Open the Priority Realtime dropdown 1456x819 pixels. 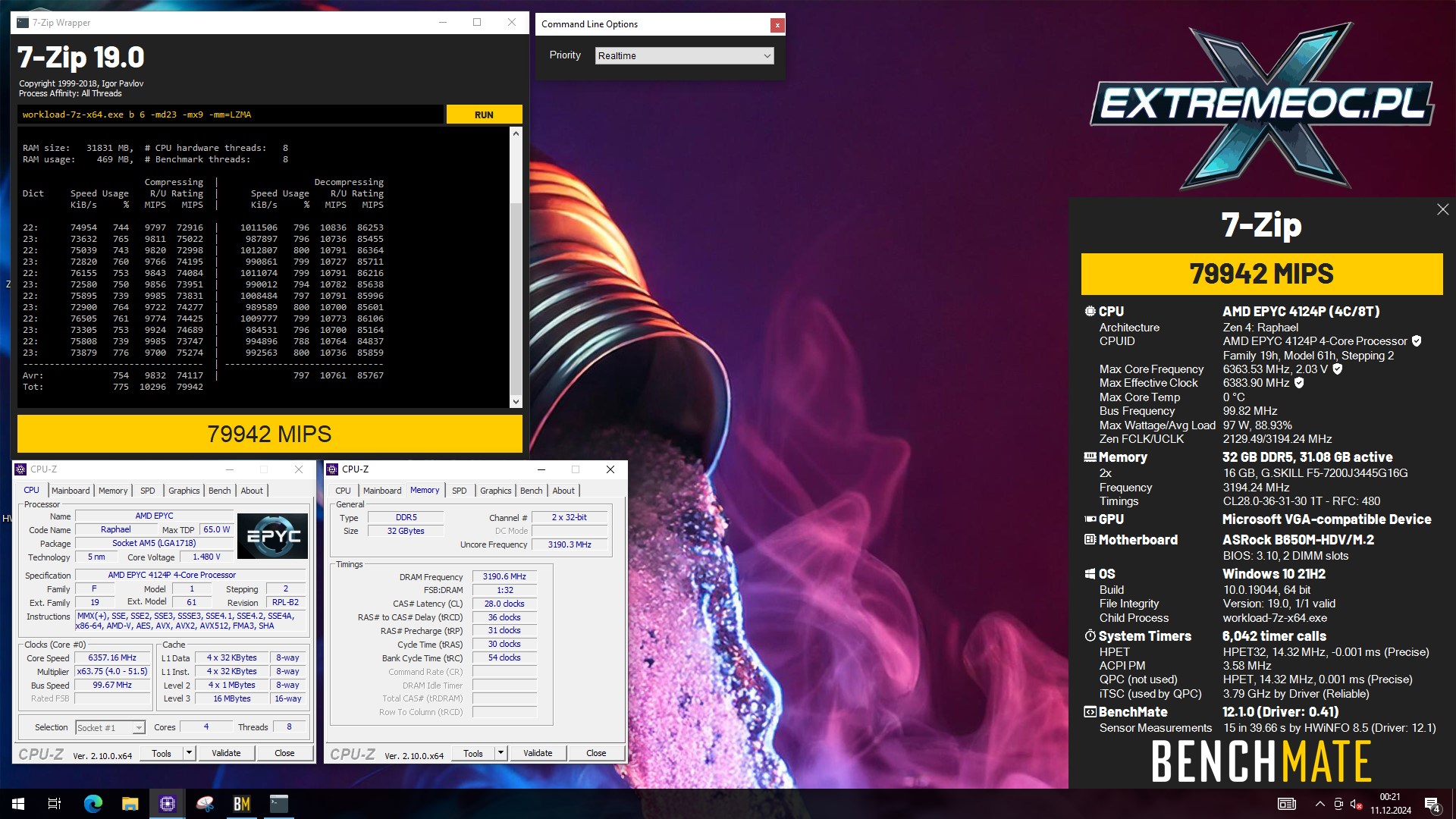pyautogui.click(x=684, y=56)
